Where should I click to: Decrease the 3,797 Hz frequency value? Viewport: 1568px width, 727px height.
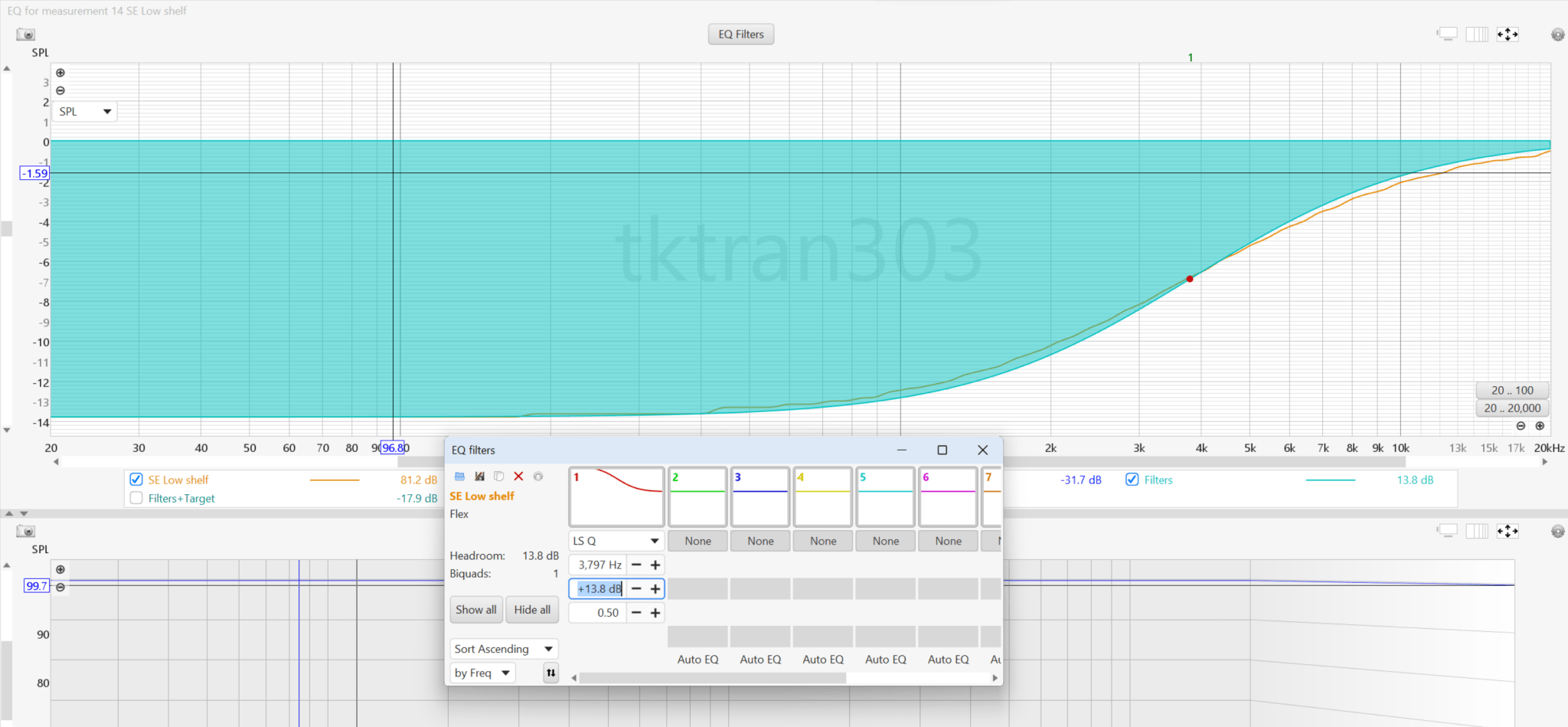636,565
